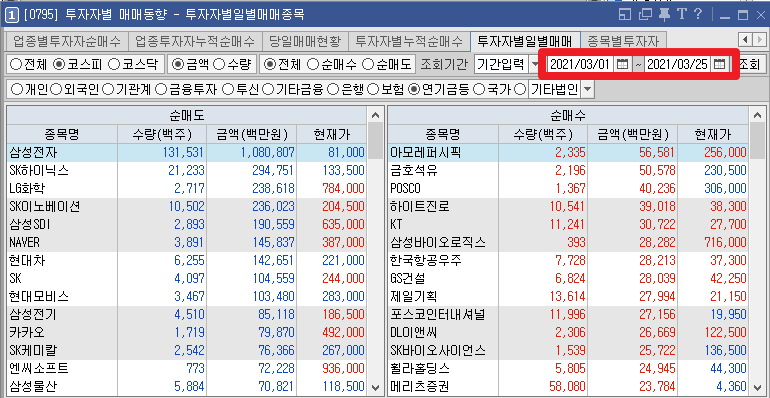This screenshot has width=770, height=398.
Task: Select the 하이트진로 row
Action: 568,206
